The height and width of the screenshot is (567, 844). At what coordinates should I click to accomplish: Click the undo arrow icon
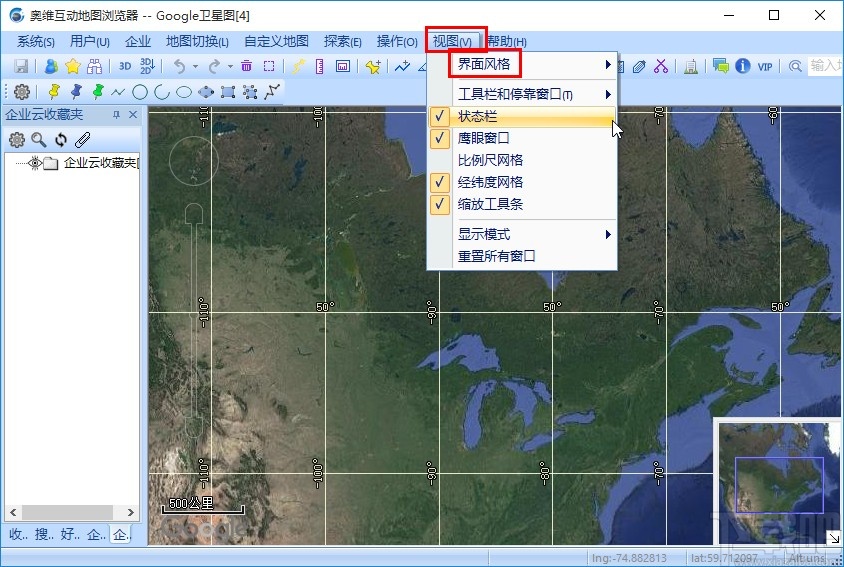coord(180,66)
